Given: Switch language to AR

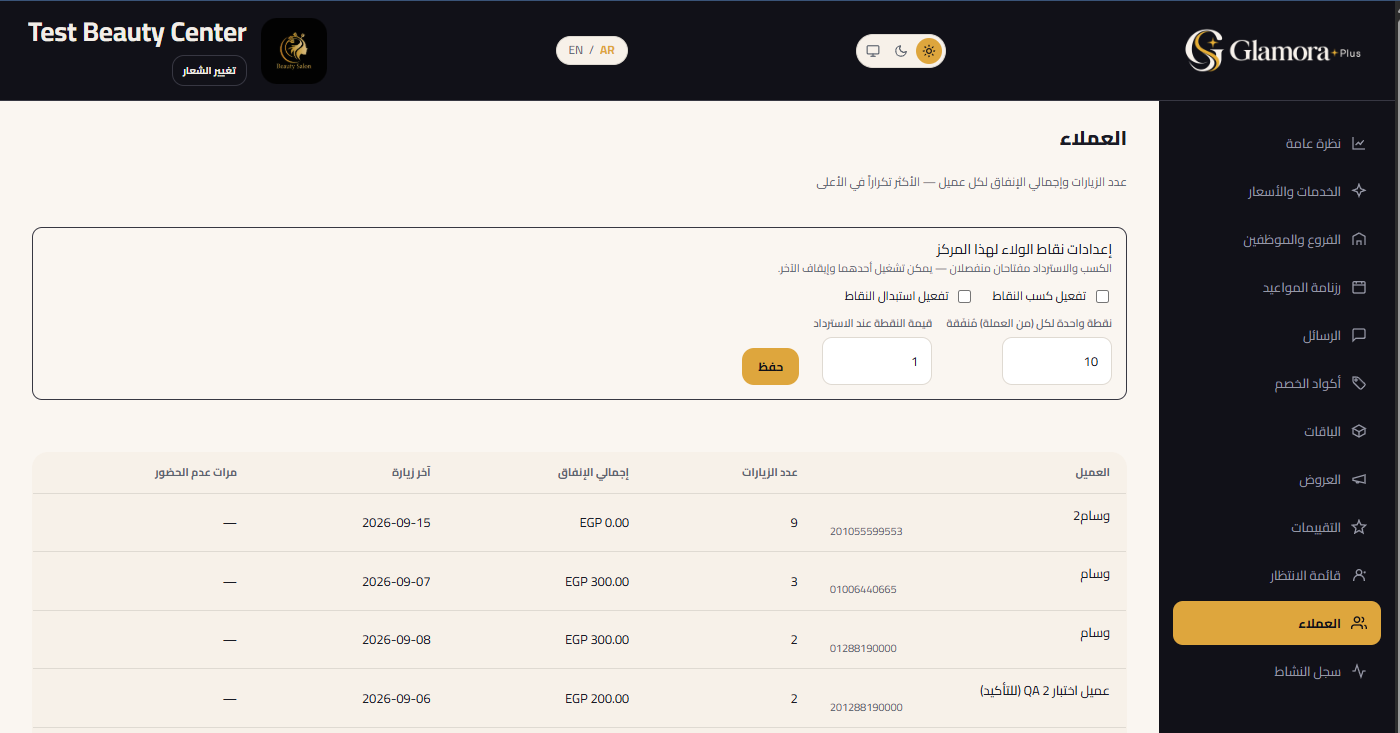Looking at the screenshot, I should 607,51.
